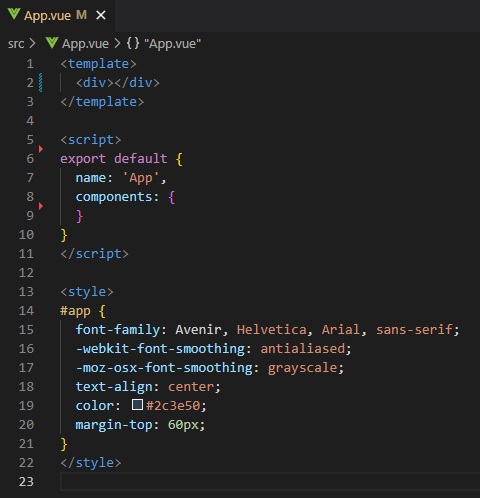
Task: Click the closing </template> tag
Action: [102, 102]
